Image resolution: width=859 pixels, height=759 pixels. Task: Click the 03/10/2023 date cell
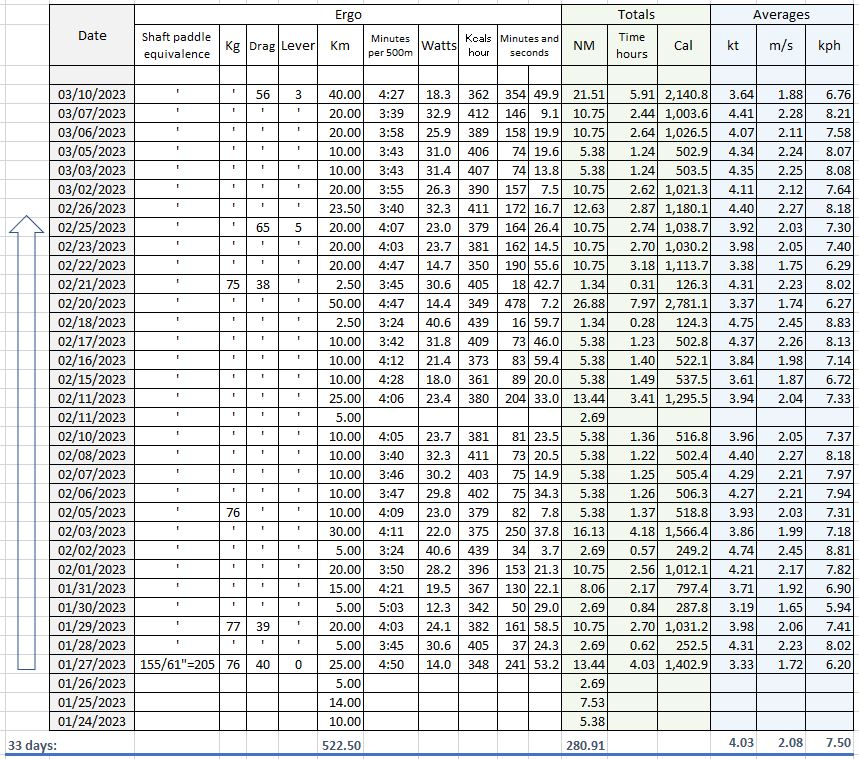91,94
